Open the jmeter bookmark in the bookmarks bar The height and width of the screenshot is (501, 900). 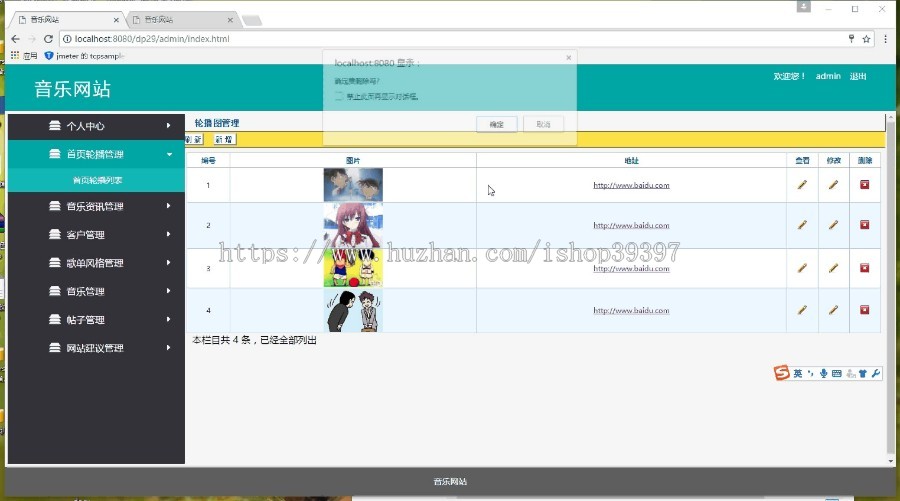coord(84,56)
